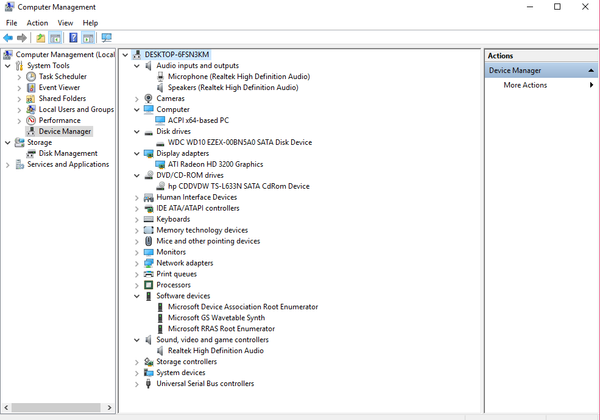Click the scan for hardware changes monitor icon

tap(107, 37)
